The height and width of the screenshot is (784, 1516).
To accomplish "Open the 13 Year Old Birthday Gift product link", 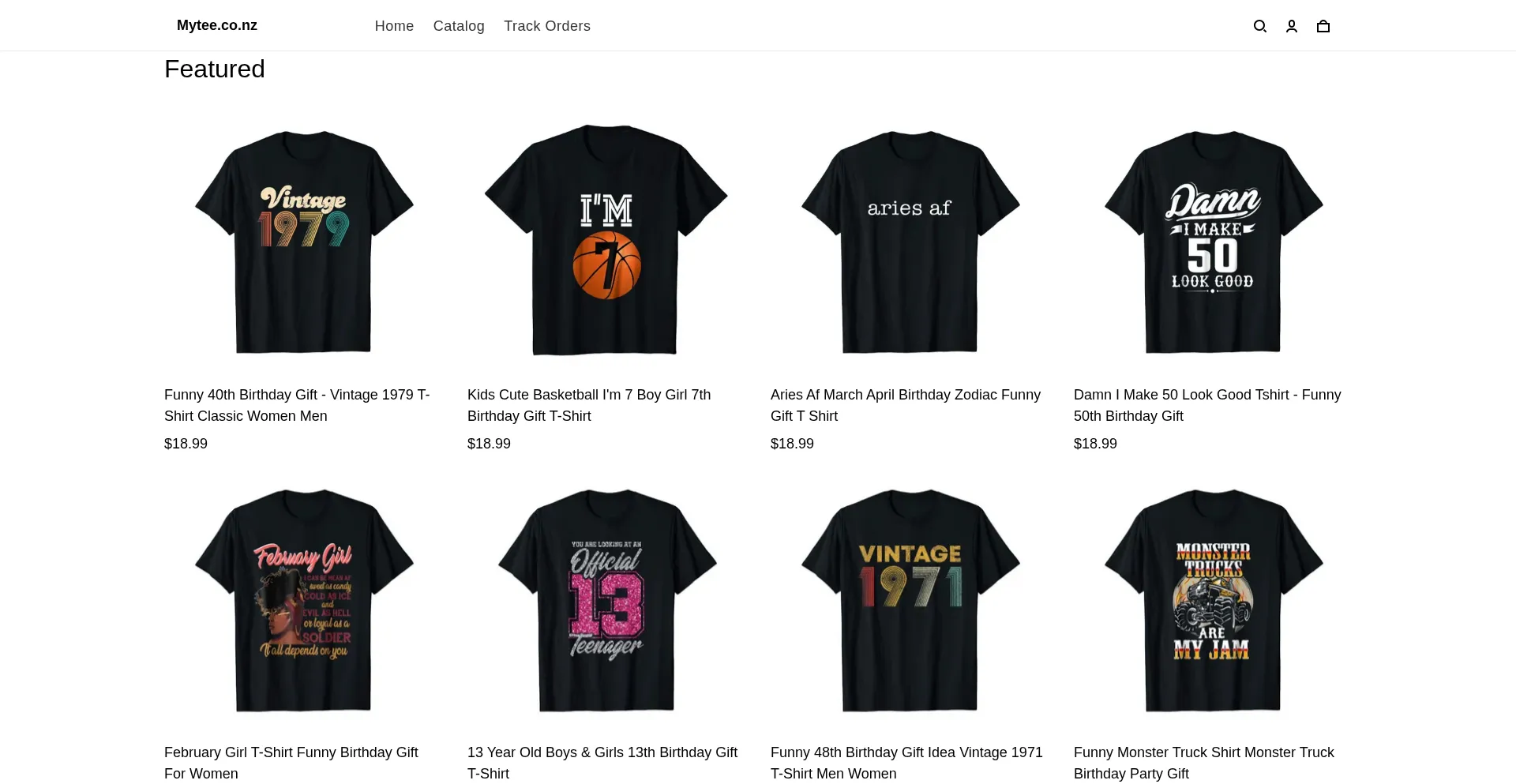I will (x=602, y=763).
